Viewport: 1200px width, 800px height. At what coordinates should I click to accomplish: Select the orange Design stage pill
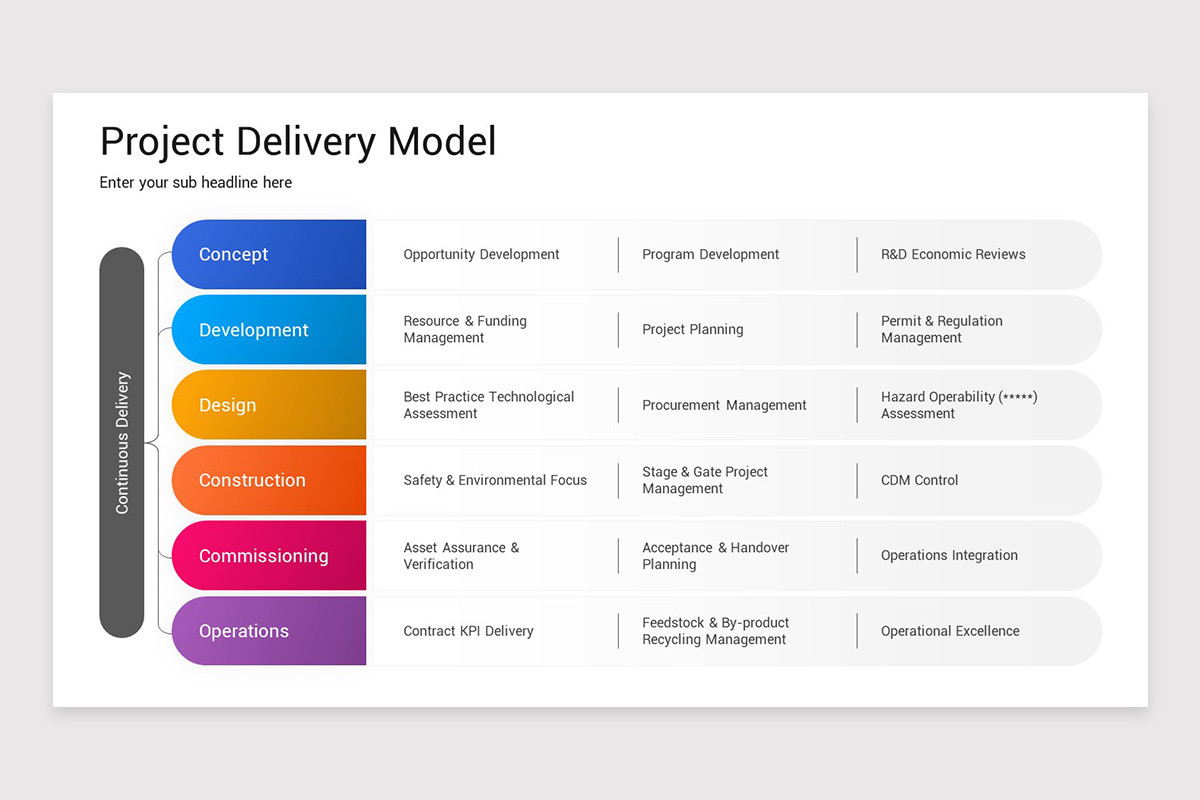point(268,404)
